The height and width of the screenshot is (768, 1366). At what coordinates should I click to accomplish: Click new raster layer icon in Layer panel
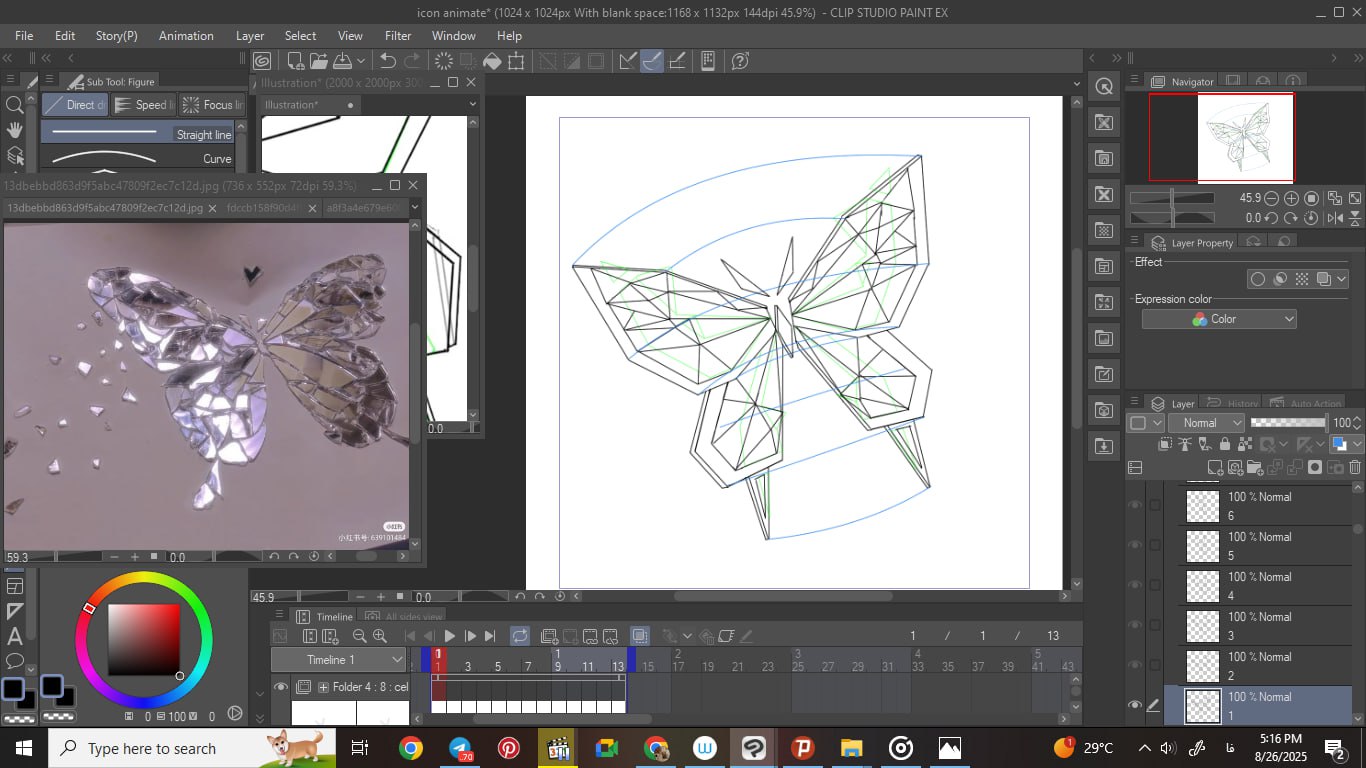tap(1215, 467)
